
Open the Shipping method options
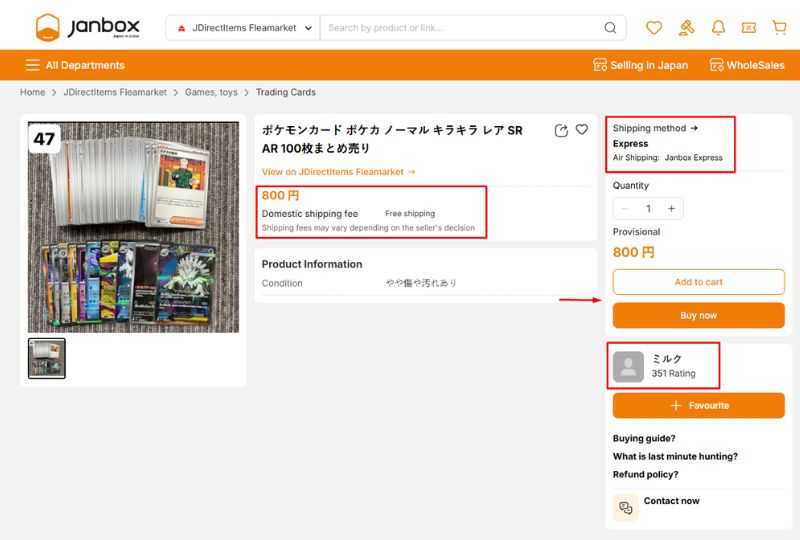point(655,128)
